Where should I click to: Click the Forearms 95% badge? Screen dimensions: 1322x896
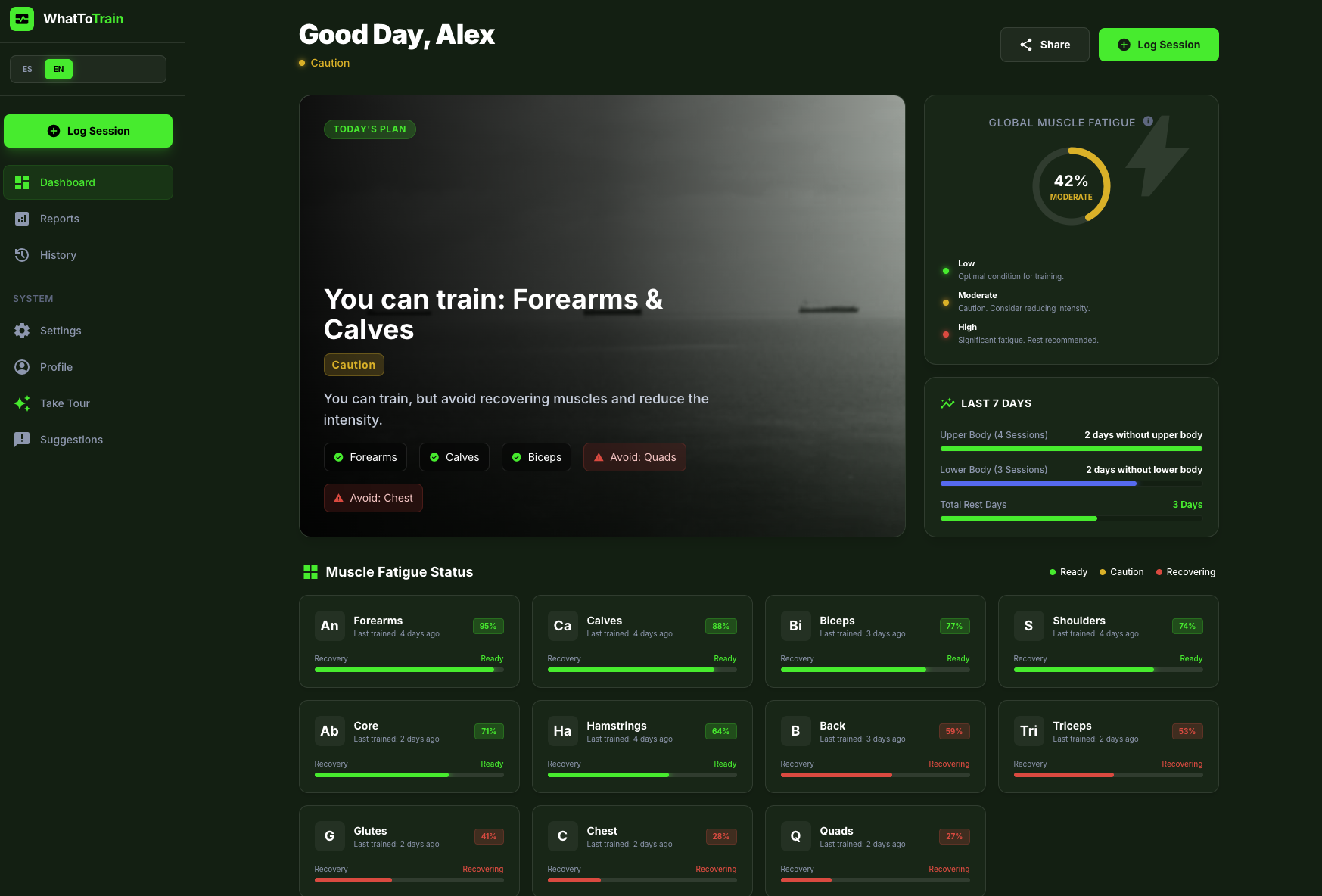tap(488, 626)
